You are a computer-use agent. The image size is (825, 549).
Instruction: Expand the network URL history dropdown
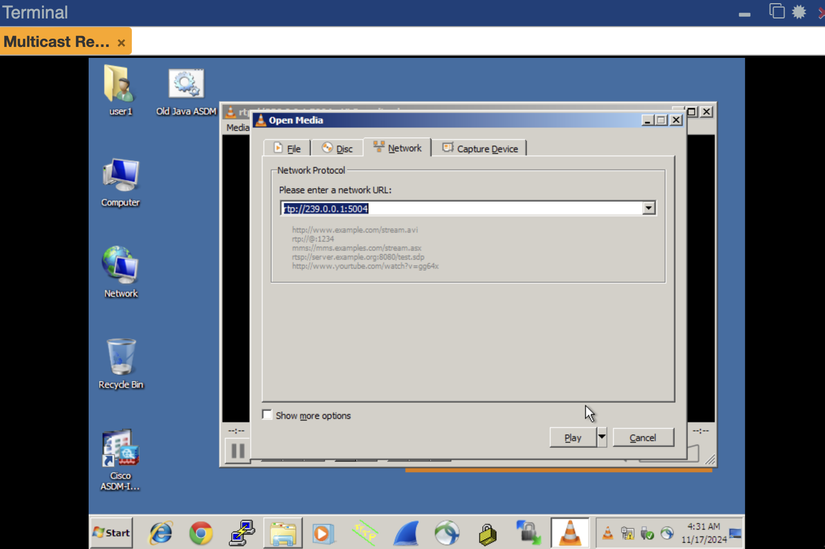[x=648, y=208]
